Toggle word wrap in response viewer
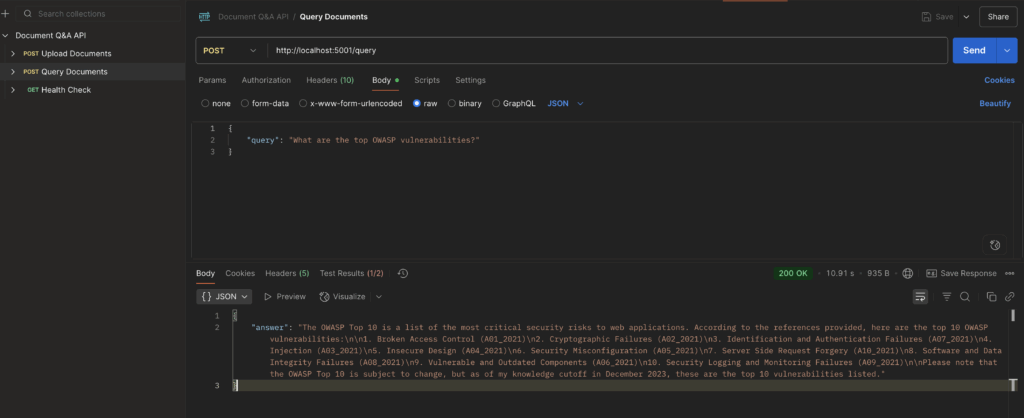 pos(920,297)
